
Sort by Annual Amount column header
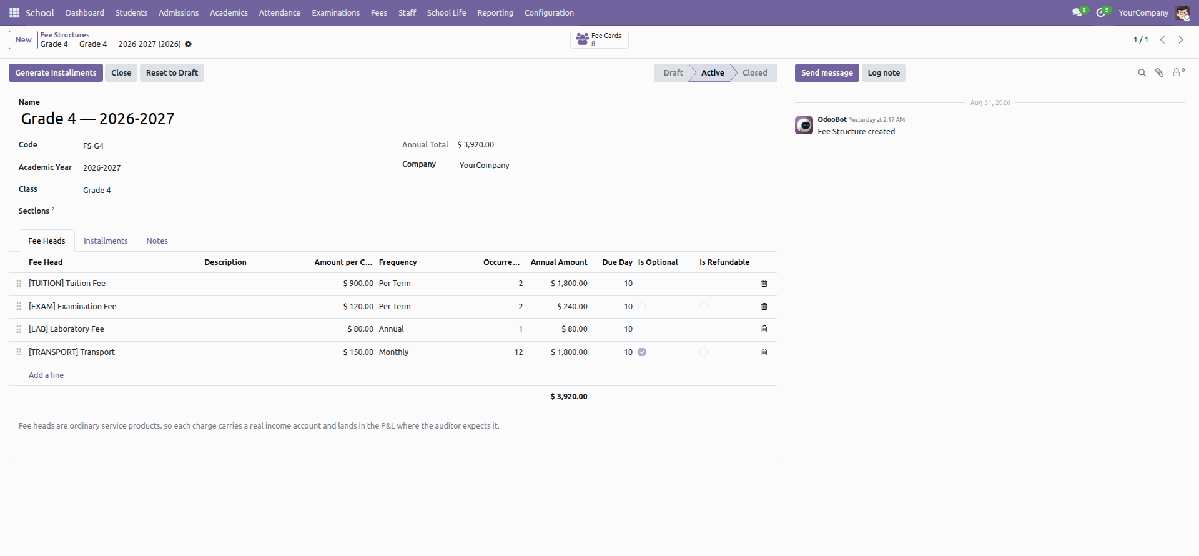coord(559,262)
